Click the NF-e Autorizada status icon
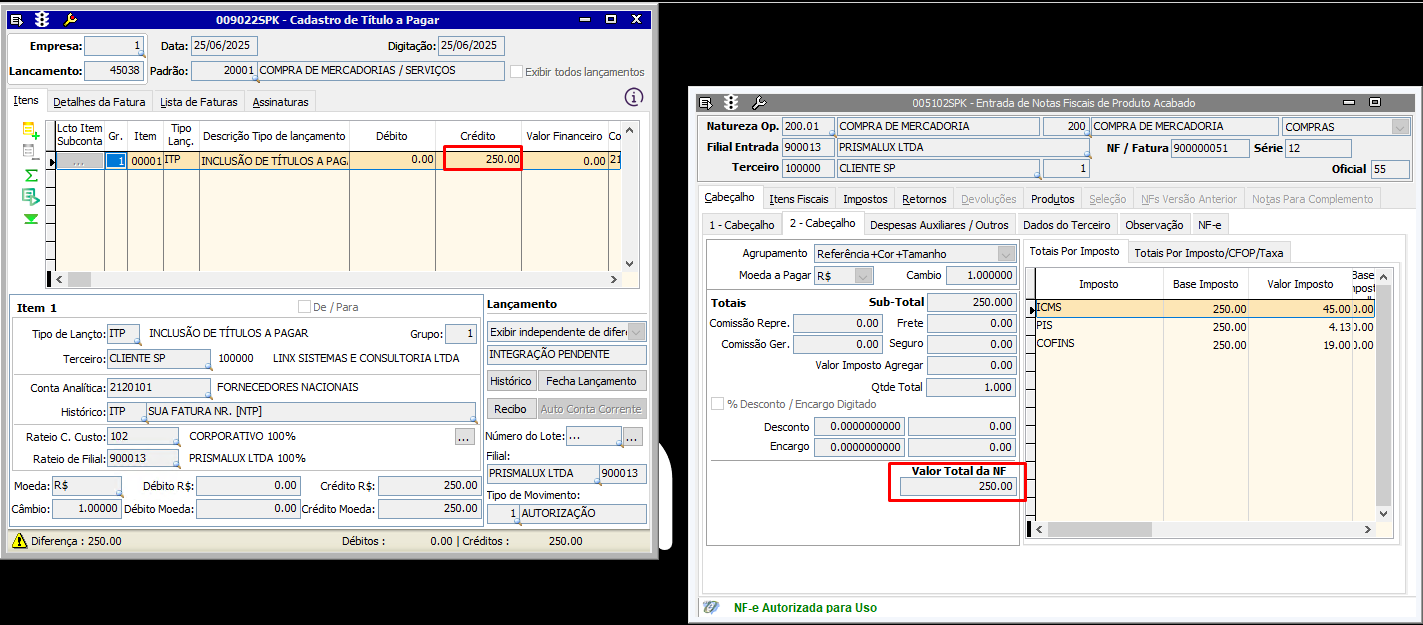This screenshot has height=625, width=1423. 711,607
